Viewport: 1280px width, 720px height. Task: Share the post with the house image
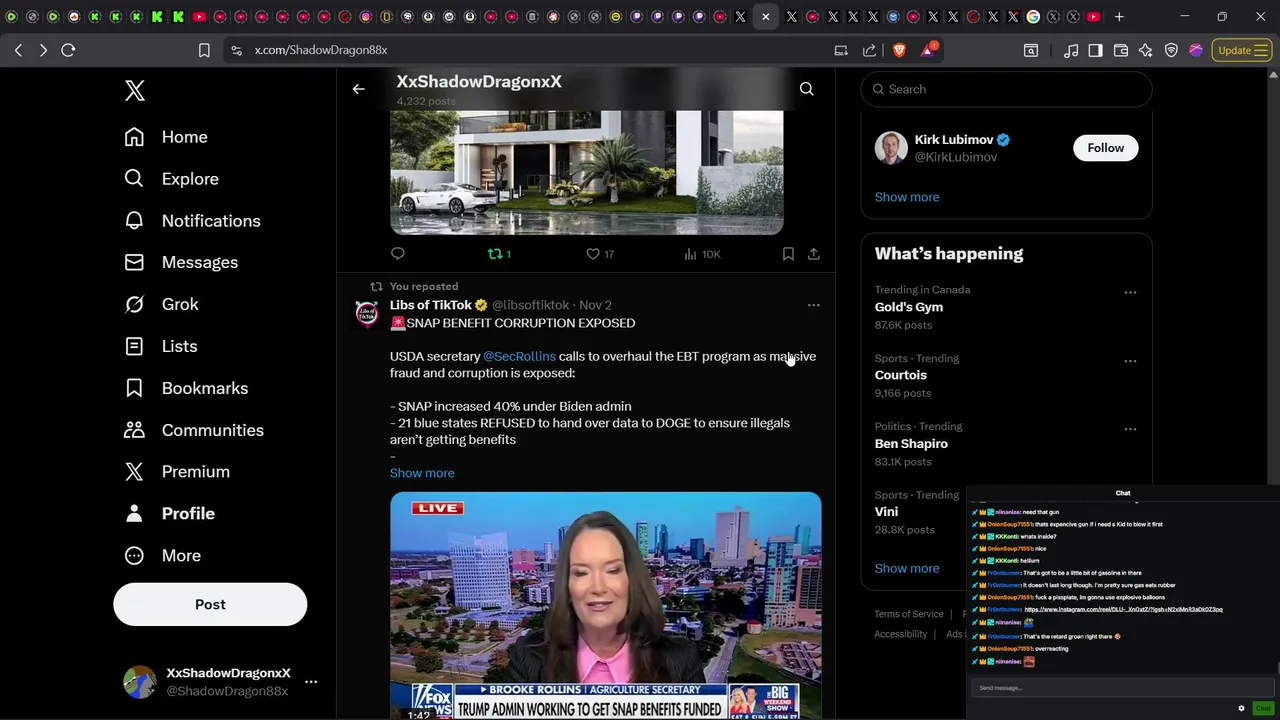(814, 254)
